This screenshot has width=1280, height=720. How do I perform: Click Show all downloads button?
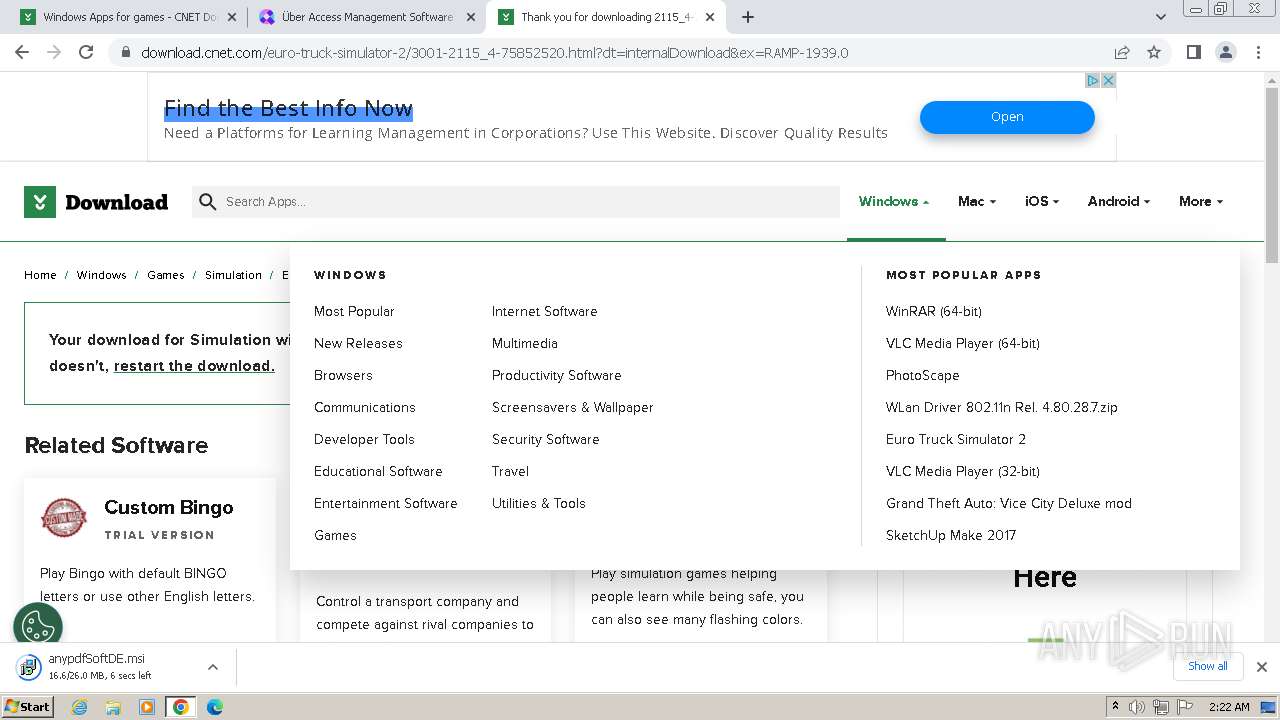1208,666
